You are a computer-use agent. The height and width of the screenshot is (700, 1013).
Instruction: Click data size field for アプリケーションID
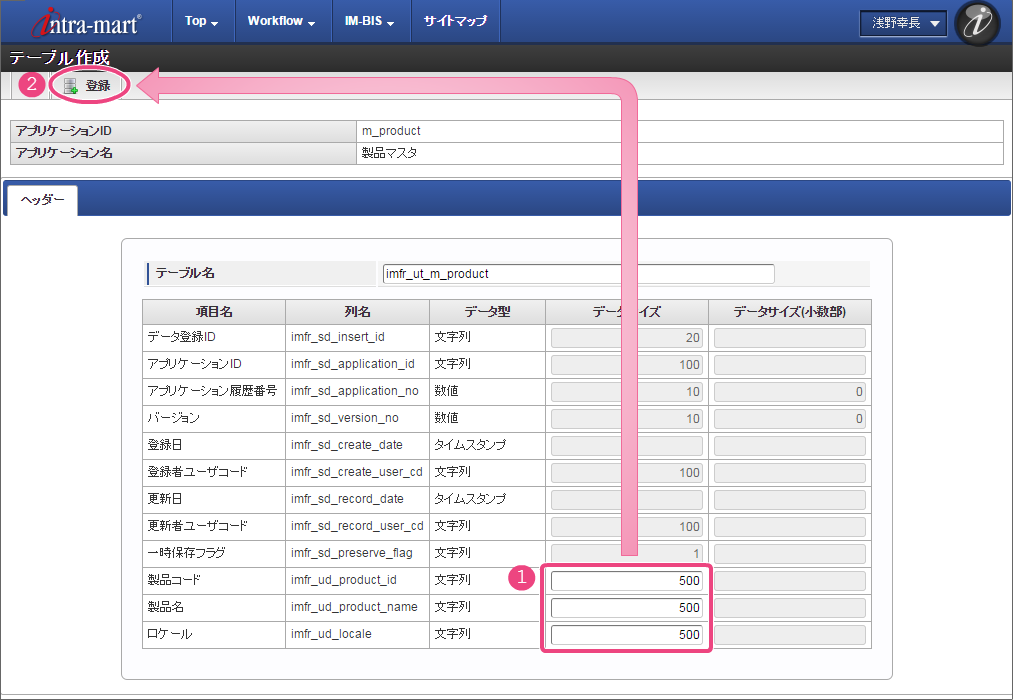[626, 365]
